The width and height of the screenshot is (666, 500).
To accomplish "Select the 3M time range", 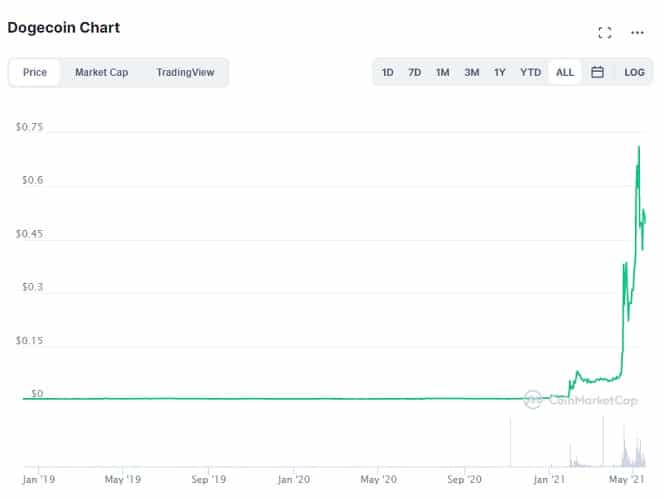I will tap(471, 72).
